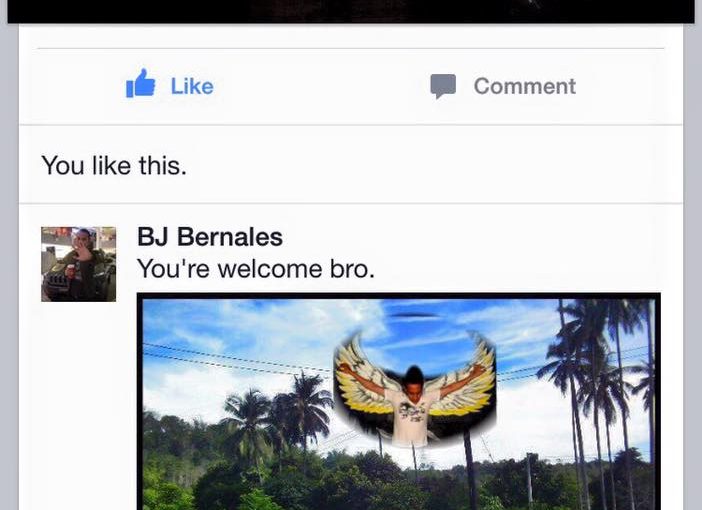The height and width of the screenshot is (510, 702).
Task: Tap the yellow-white wing on the left
Action: point(360,374)
